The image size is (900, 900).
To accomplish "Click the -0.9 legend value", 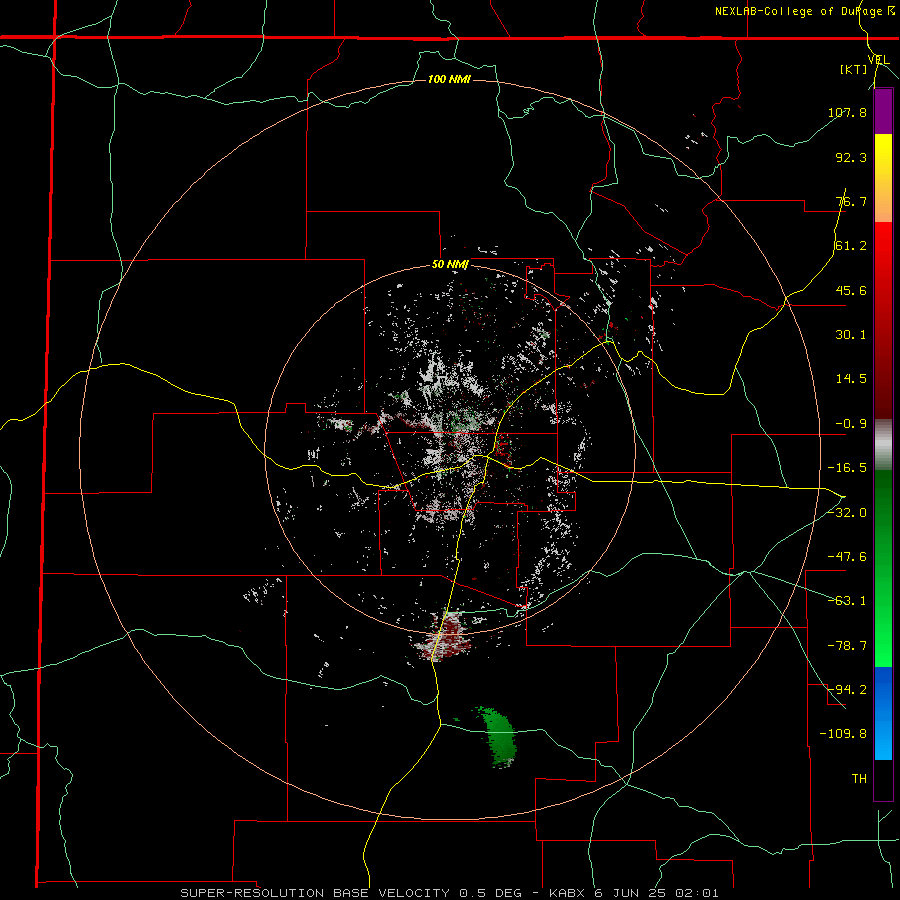I will click(x=851, y=424).
